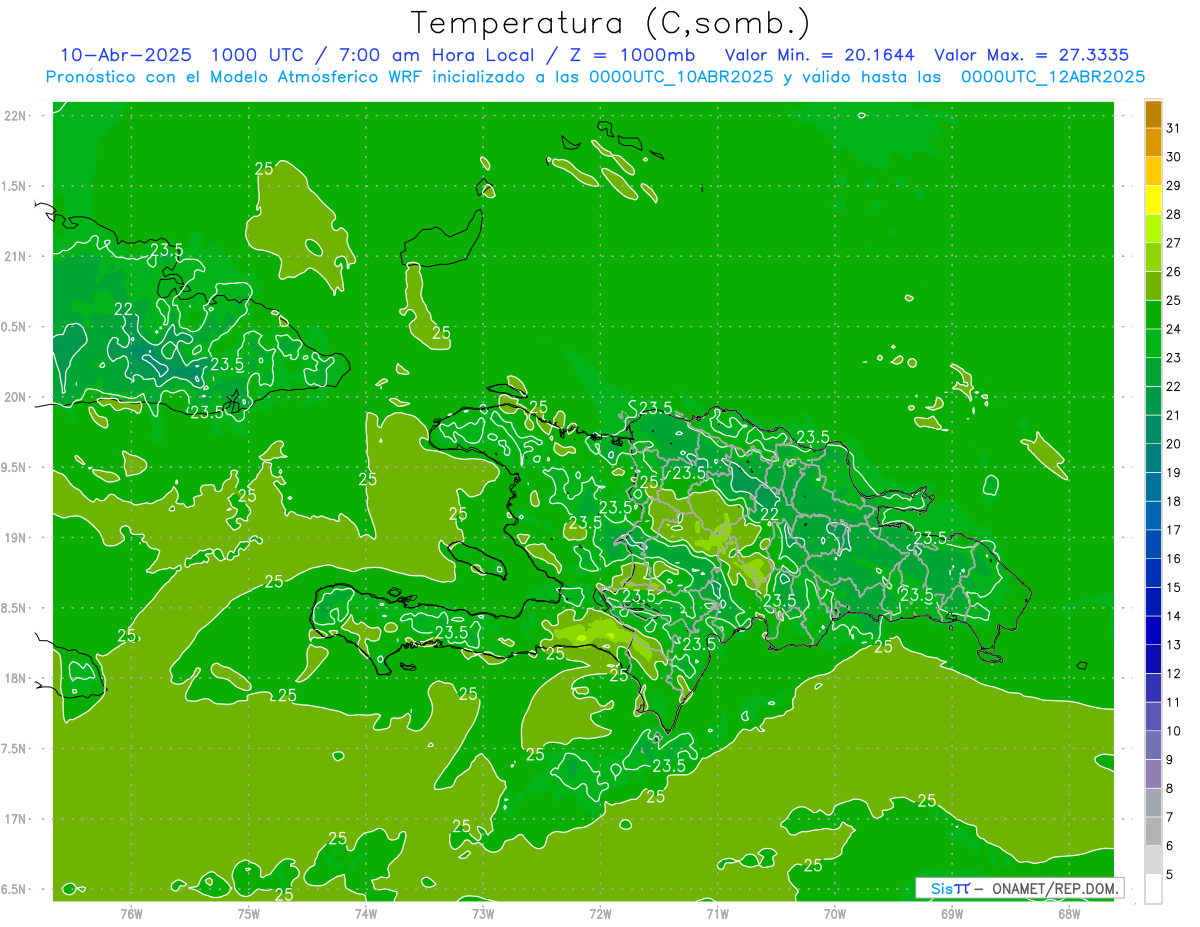Click the '17N' latitude axis label
The width and height of the screenshot is (1200, 927).
[x=16, y=819]
